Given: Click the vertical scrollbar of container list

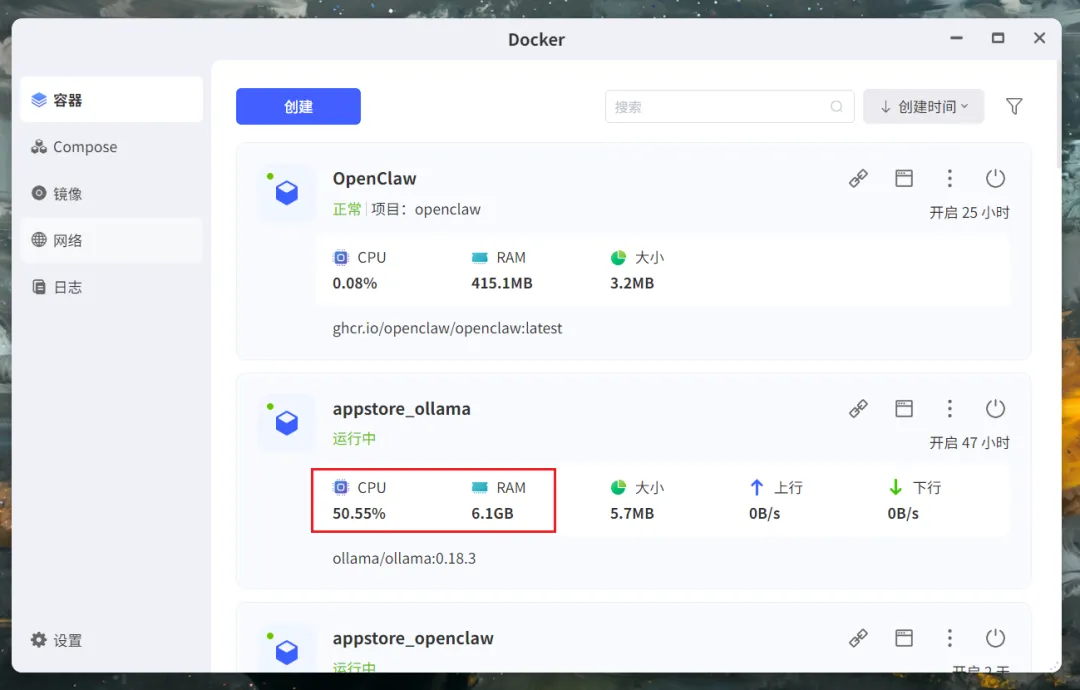Looking at the screenshot, I should click(x=1059, y=114).
